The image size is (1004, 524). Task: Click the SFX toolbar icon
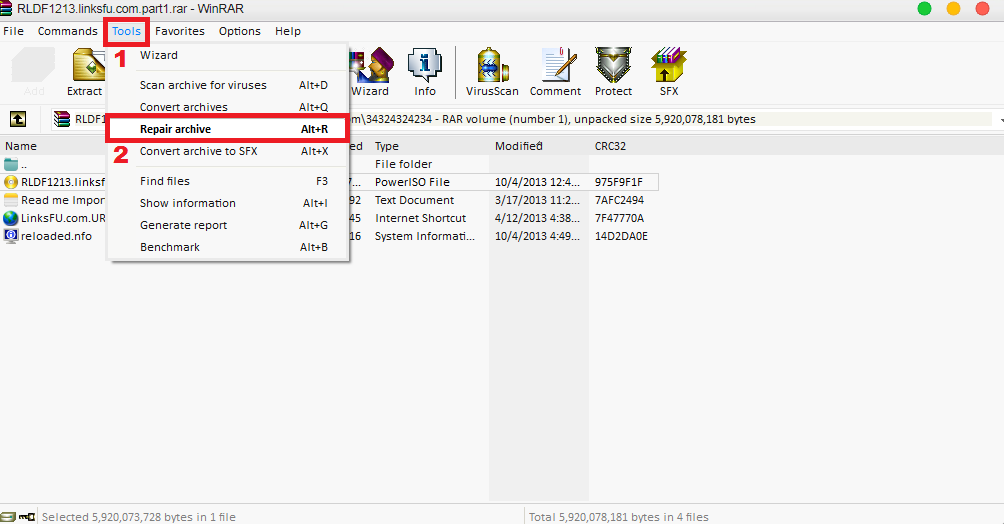point(668,65)
